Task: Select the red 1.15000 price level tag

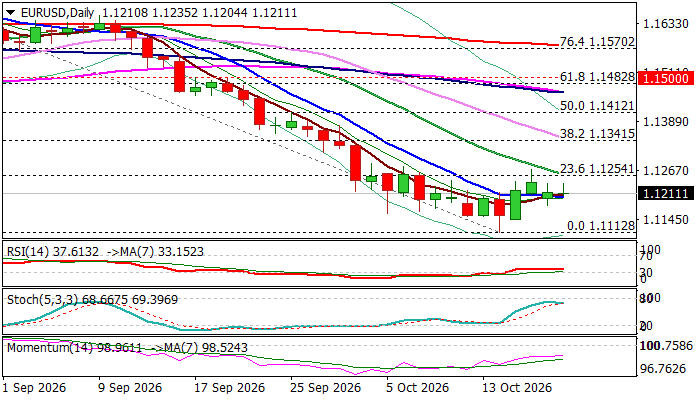Action: pos(666,79)
